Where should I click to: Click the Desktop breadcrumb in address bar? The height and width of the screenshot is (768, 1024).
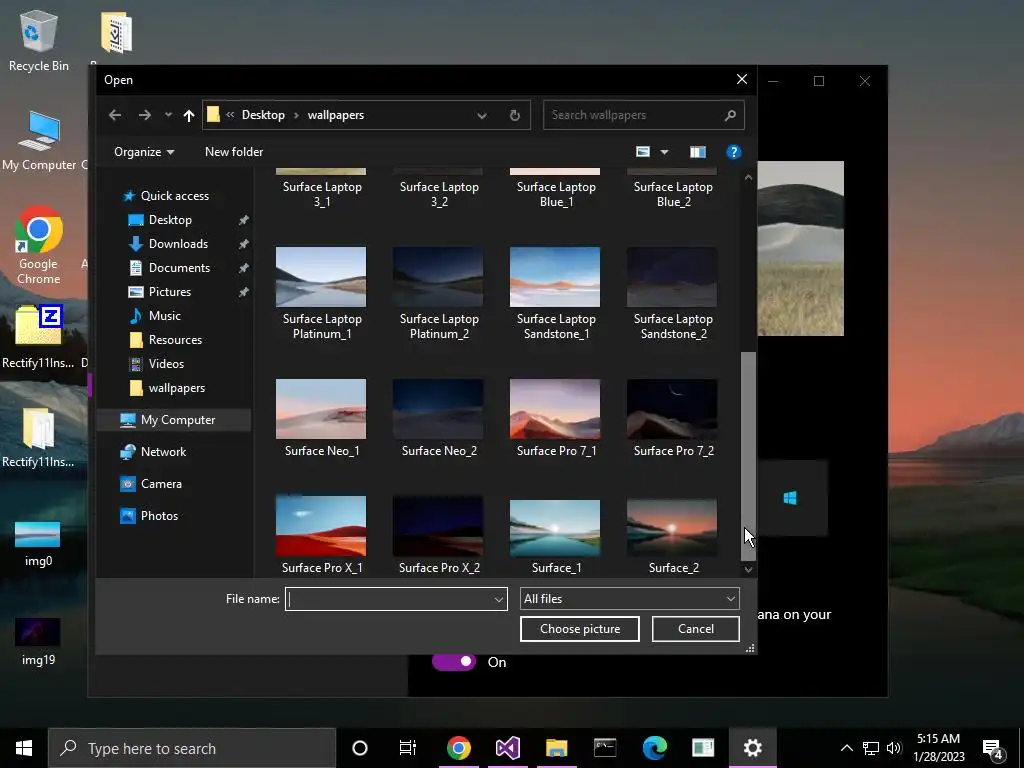coord(263,115)
